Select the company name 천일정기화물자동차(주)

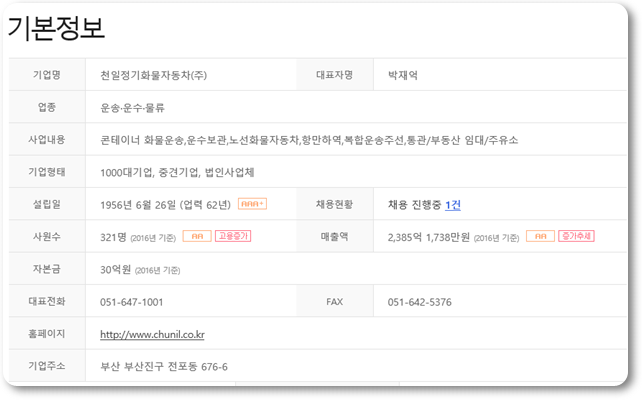coord(154,75)
